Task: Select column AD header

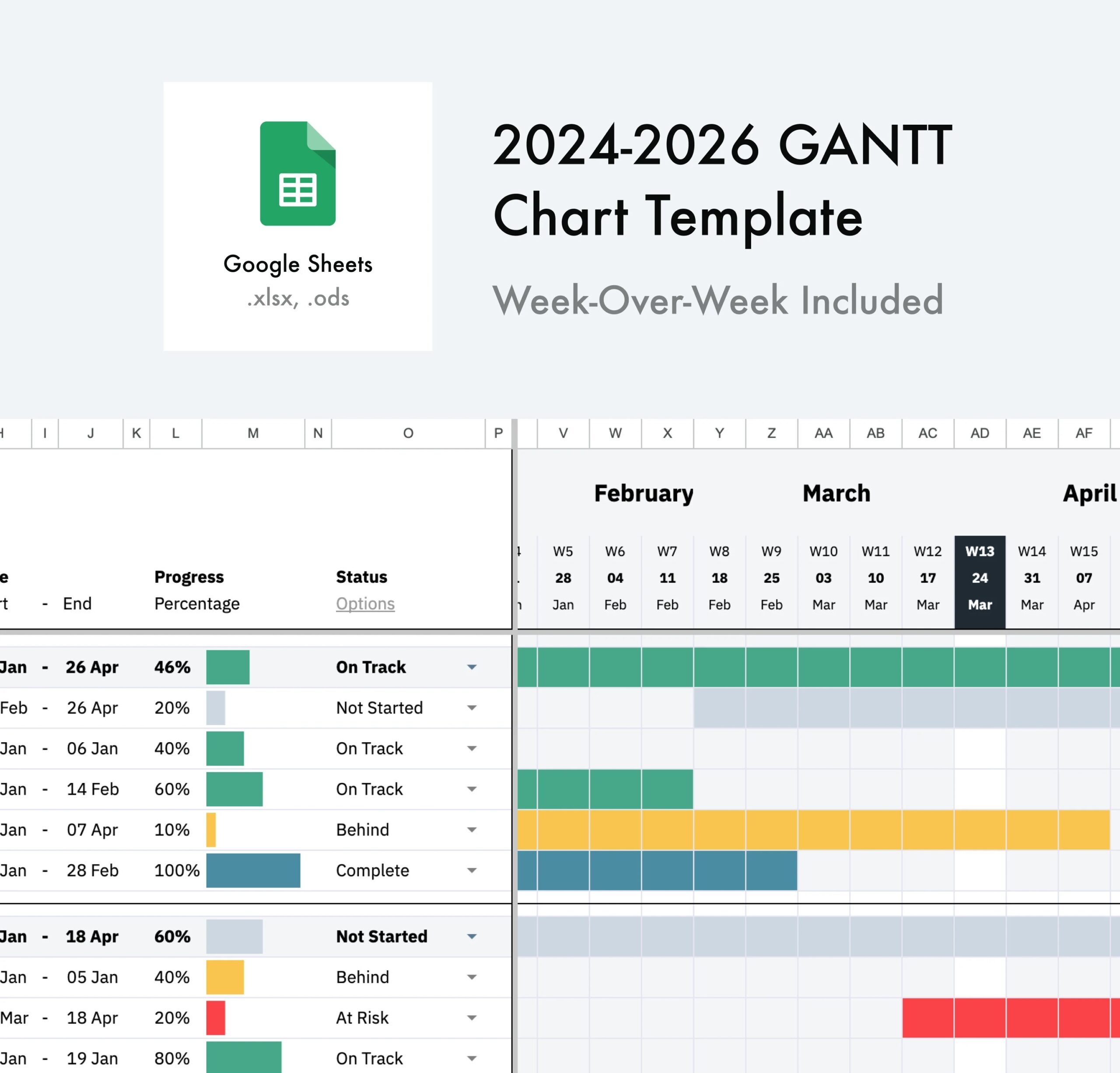Action: coord(980,433)
